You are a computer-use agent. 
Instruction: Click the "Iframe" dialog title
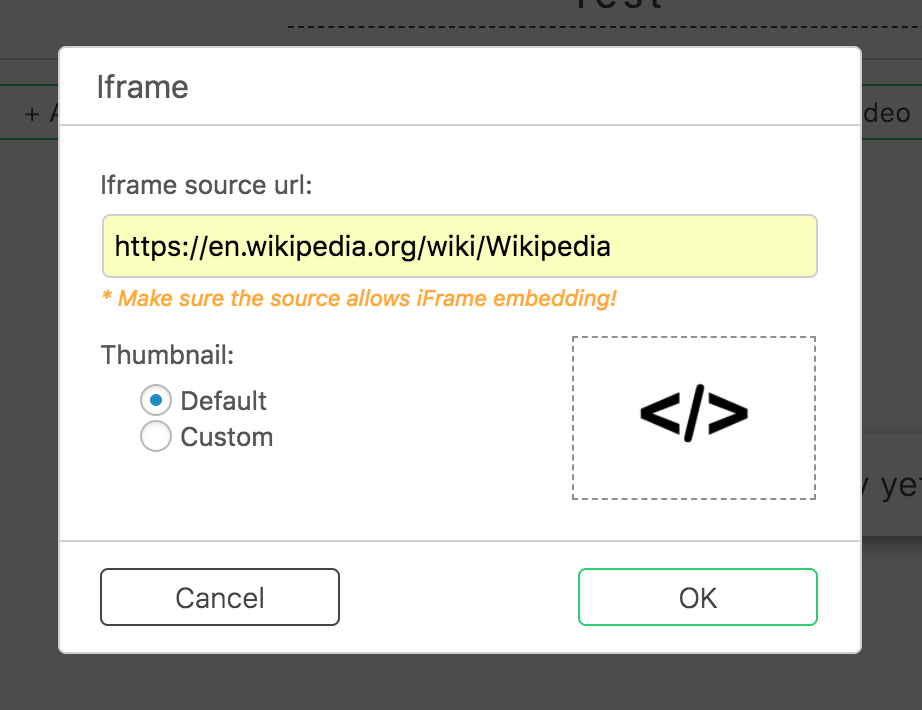click(x=142, y=87)
